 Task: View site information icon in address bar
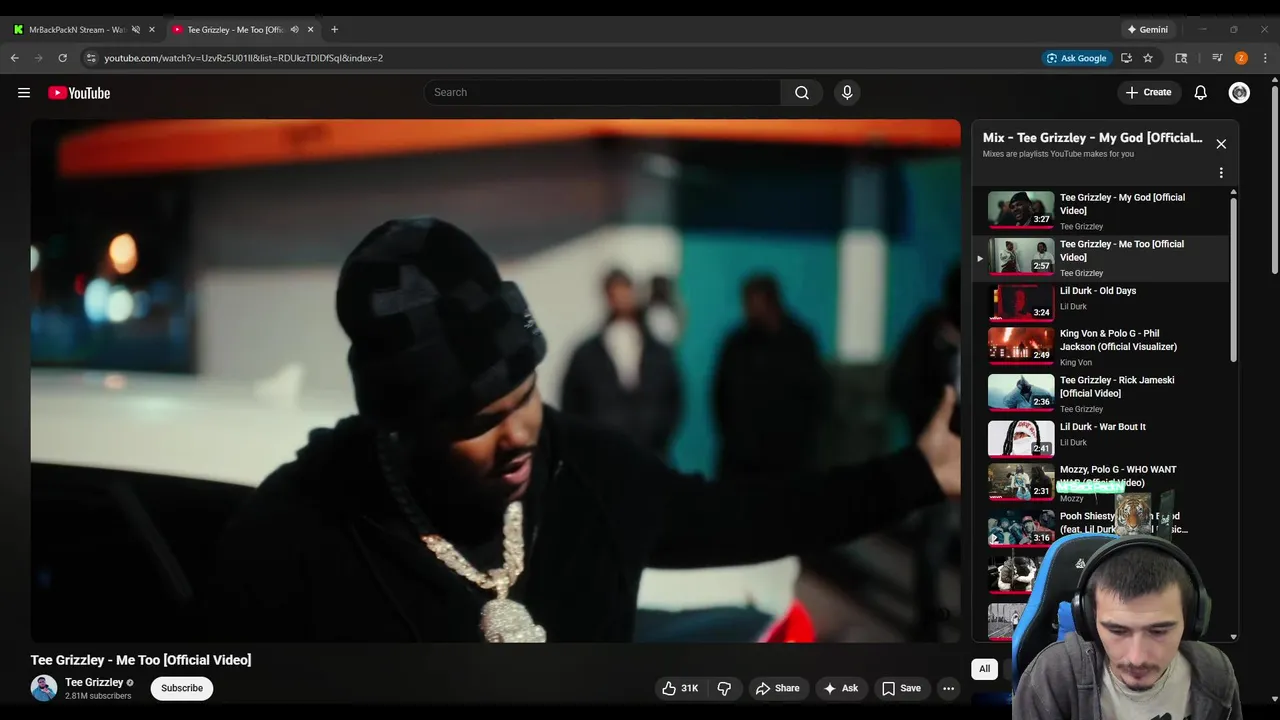point(91,58)
